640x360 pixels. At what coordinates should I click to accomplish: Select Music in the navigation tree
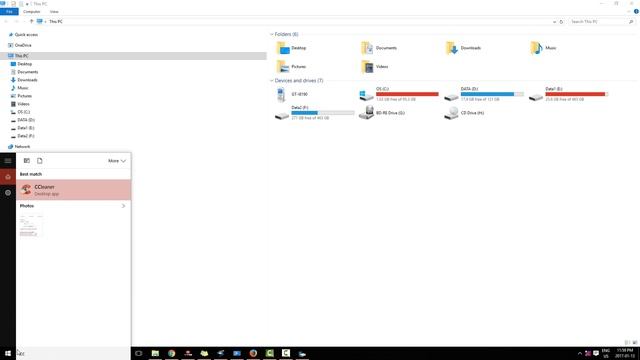tap(22, 88)
